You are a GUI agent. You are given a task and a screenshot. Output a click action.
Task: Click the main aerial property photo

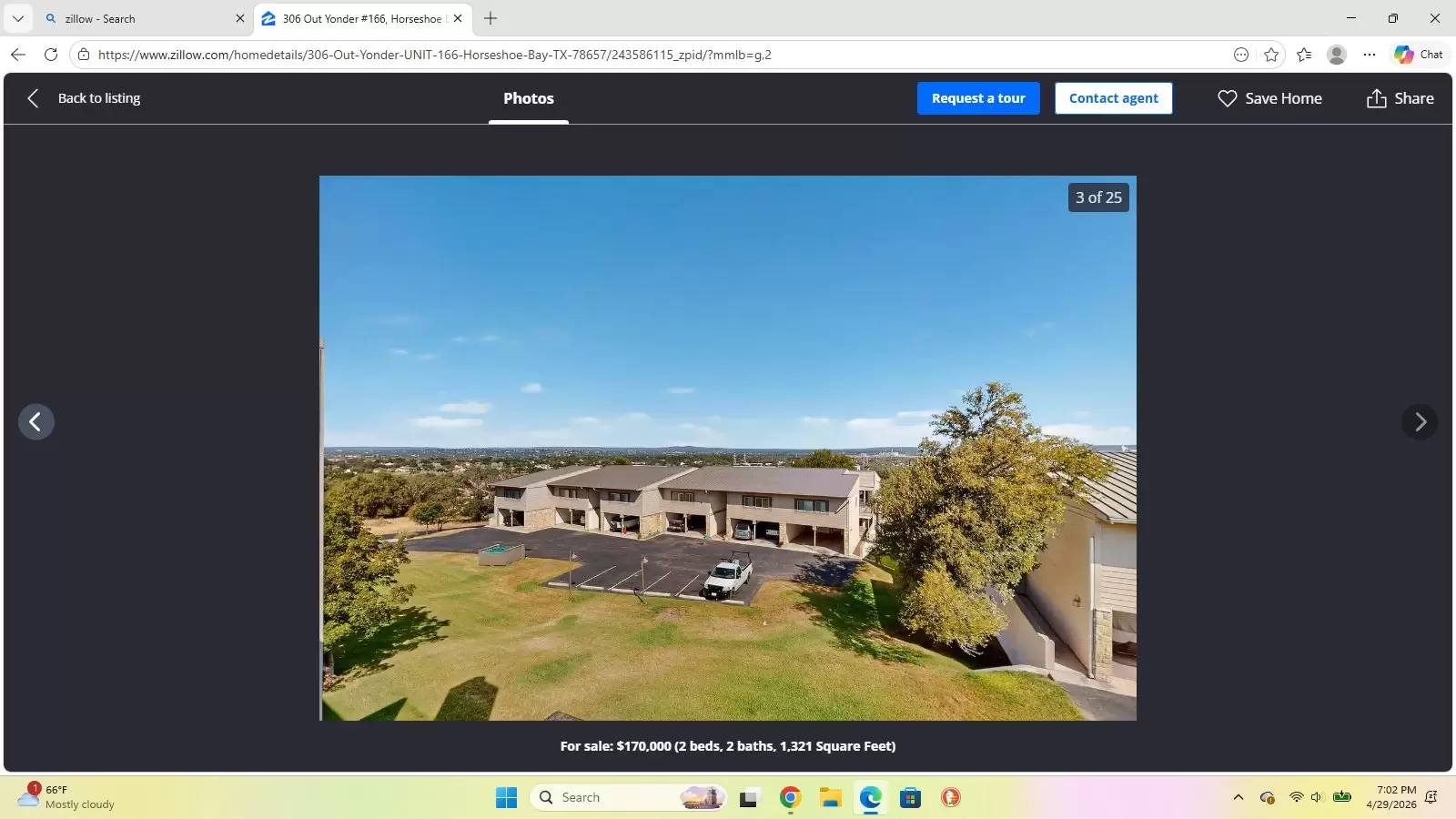point(728,448)
